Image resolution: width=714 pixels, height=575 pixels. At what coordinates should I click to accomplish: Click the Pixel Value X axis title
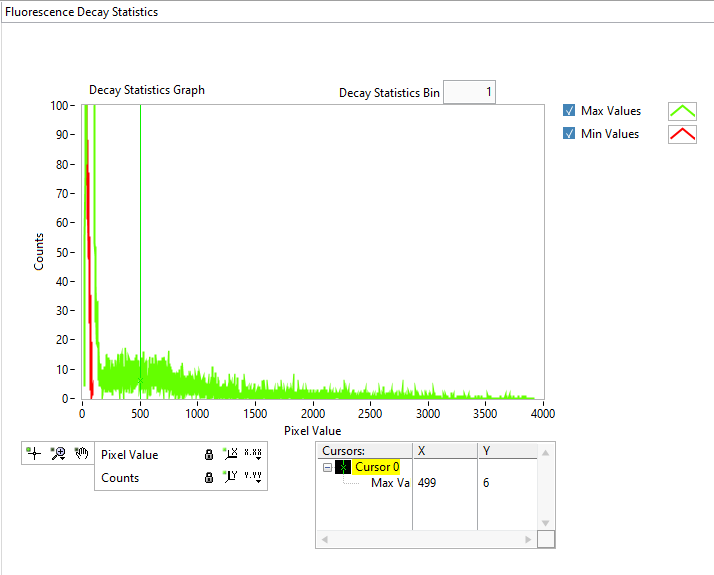click(x=312, y=431)
